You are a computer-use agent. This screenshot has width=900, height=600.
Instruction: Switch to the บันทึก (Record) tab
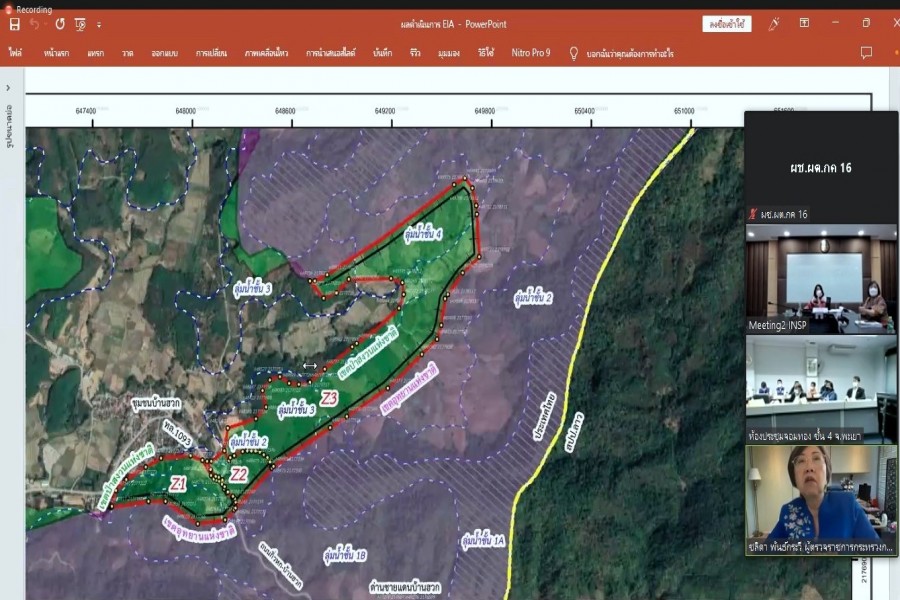382,53
